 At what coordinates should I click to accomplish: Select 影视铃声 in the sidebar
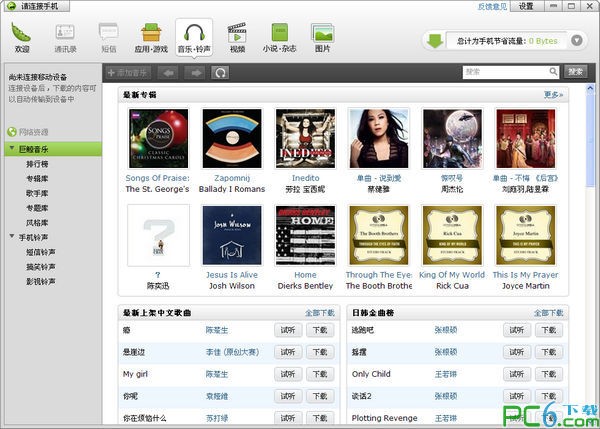[x=41, y=282]
